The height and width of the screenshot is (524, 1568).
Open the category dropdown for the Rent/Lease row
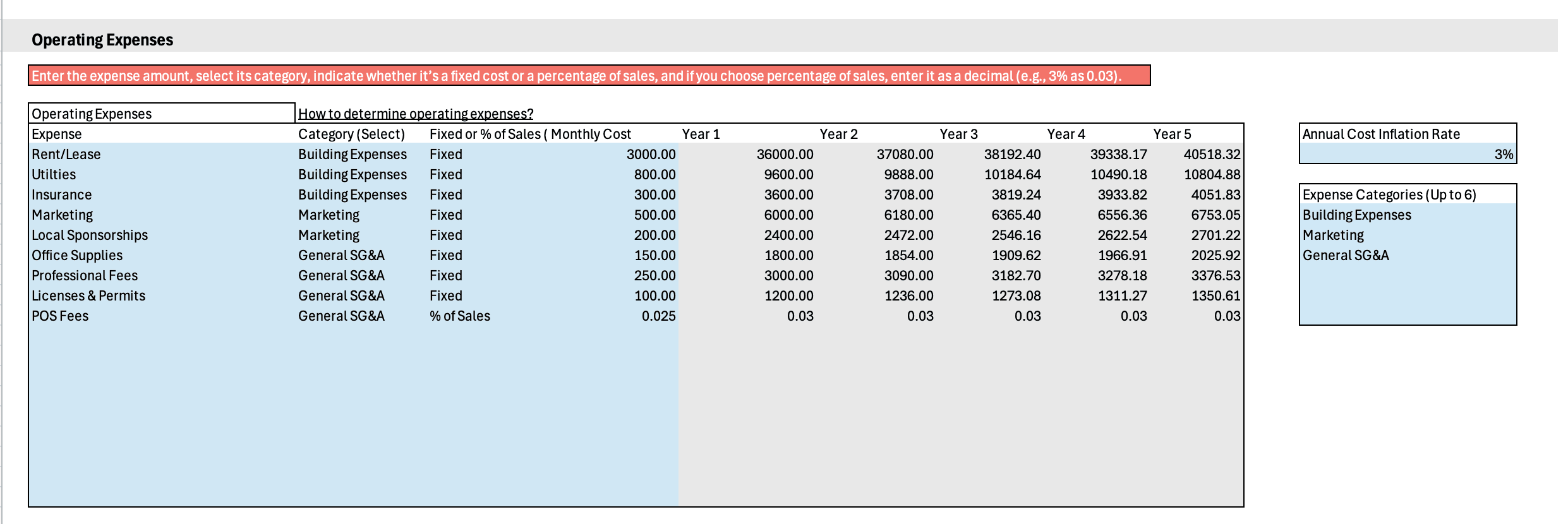point(353,154)
